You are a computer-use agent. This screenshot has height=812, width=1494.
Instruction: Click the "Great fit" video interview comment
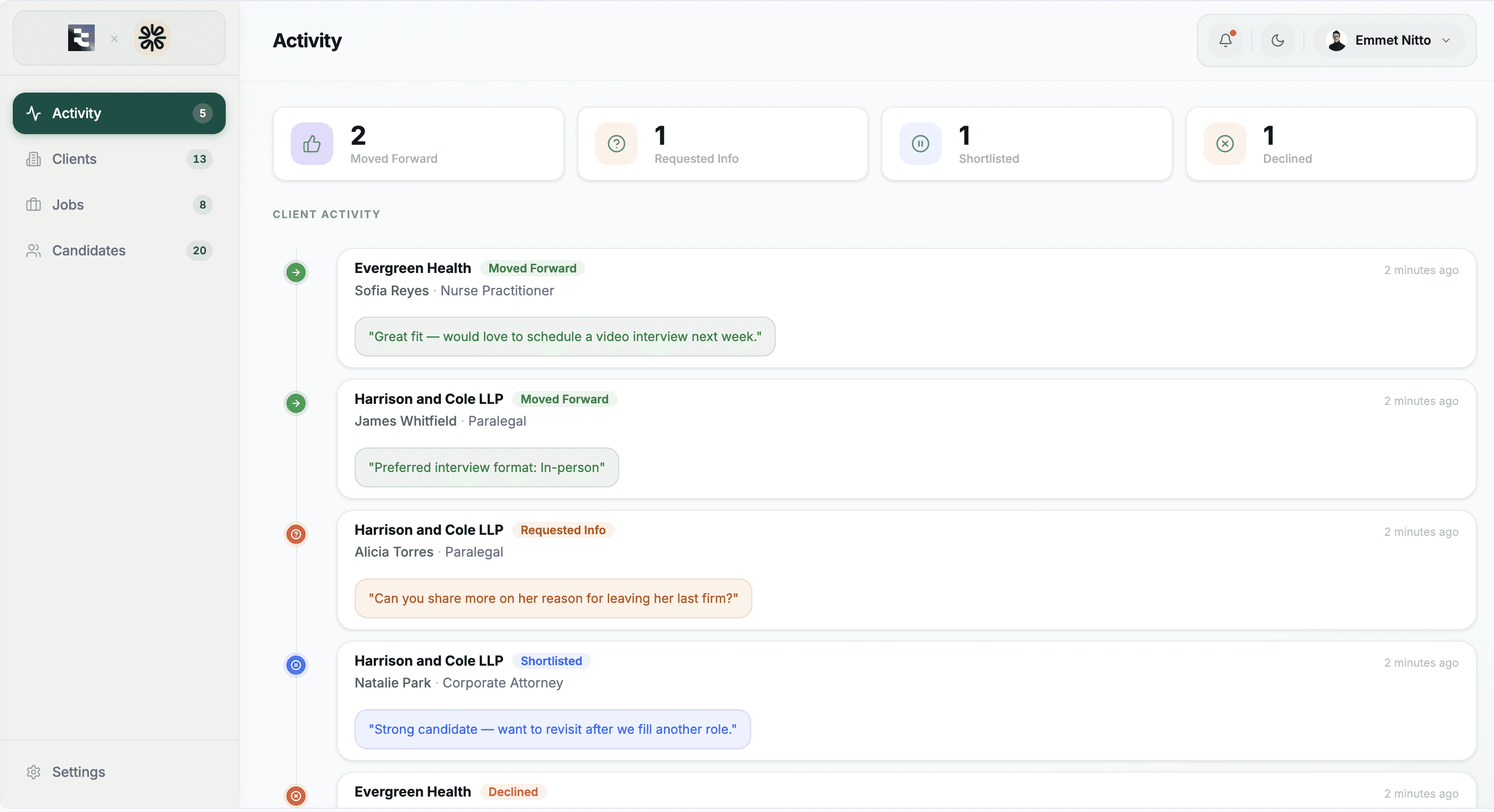click(x=565, y=337)
